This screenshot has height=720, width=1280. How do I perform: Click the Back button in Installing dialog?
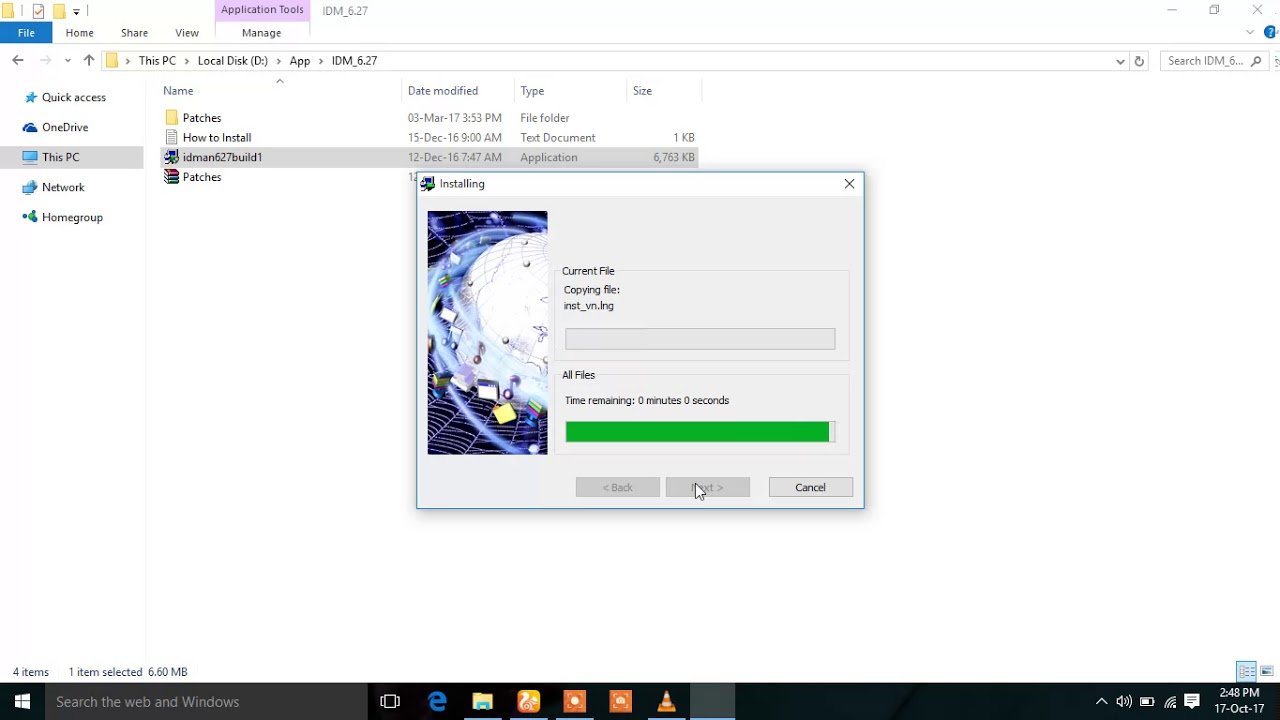617,487
